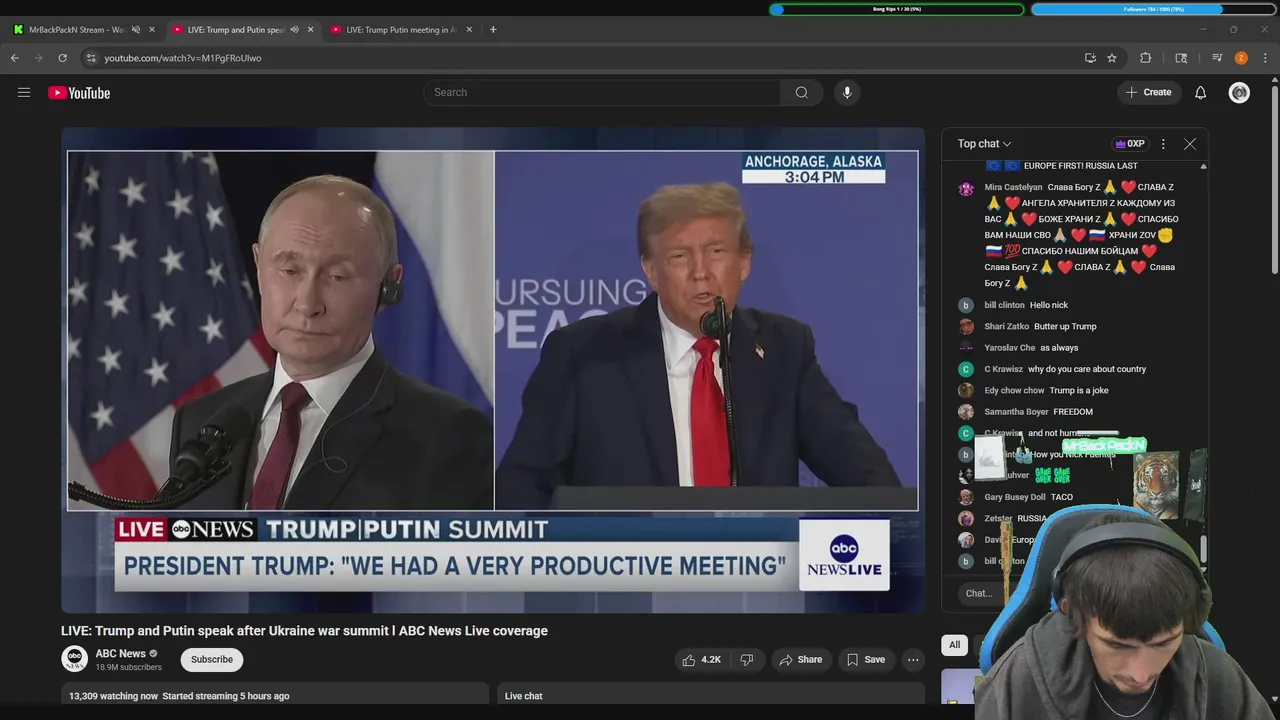The width and height of the screenshot is (1280, 720).
Task: Open the account avatar menu
Action: click(x=1239, y=92)
